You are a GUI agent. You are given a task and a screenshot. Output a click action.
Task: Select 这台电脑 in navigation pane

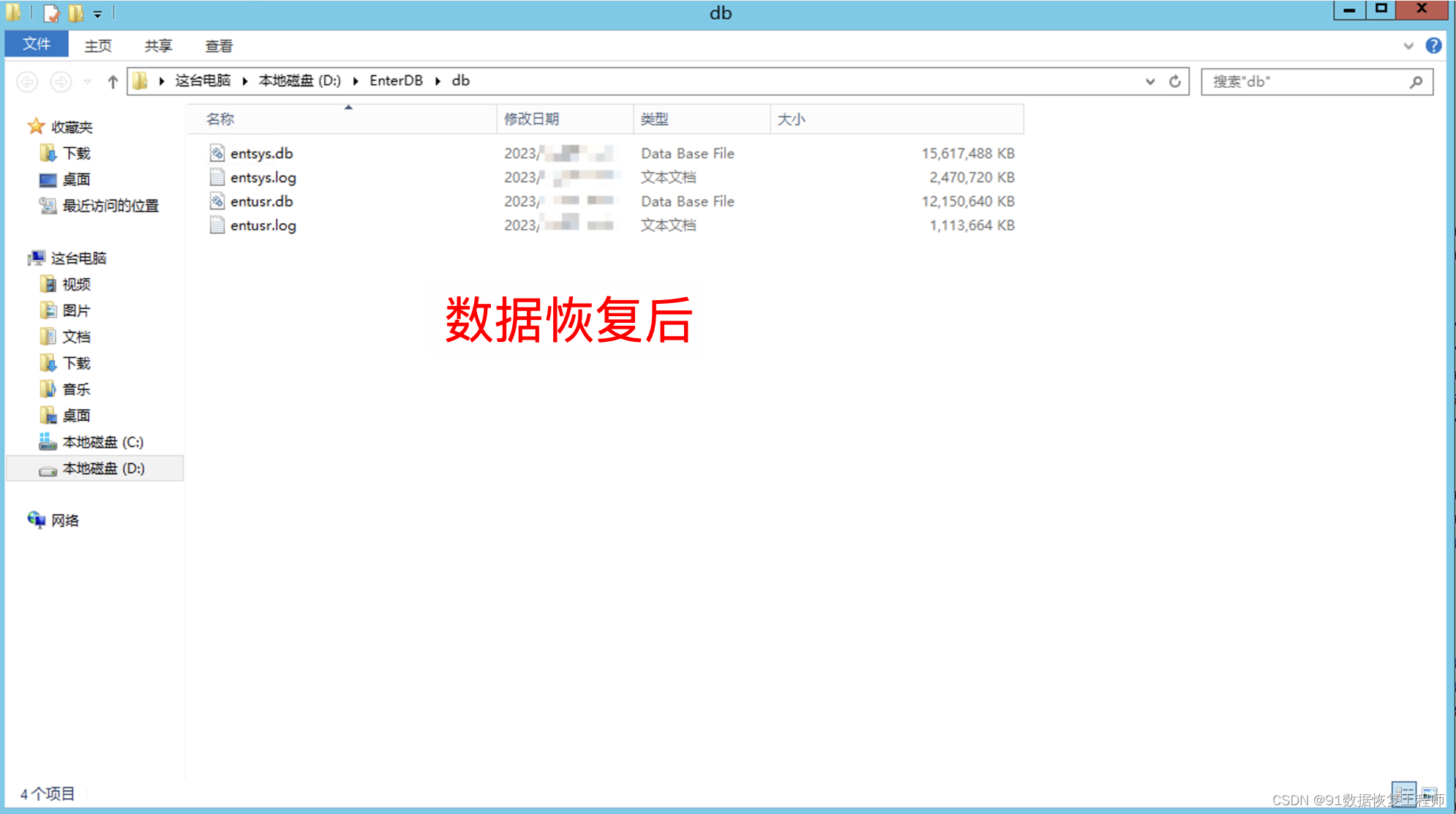click(79, 258)
